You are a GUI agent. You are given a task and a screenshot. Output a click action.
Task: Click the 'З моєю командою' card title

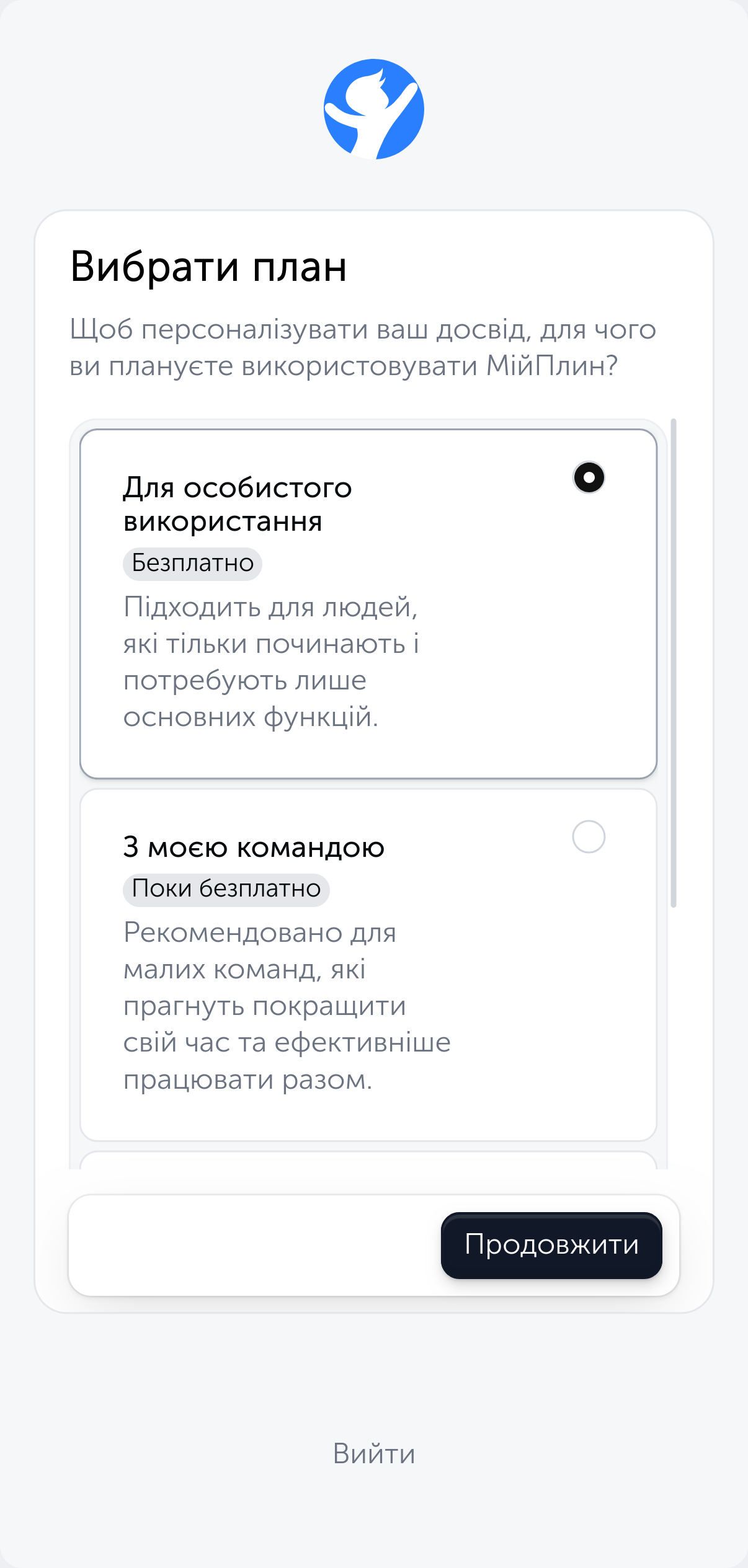coord(254,847)
